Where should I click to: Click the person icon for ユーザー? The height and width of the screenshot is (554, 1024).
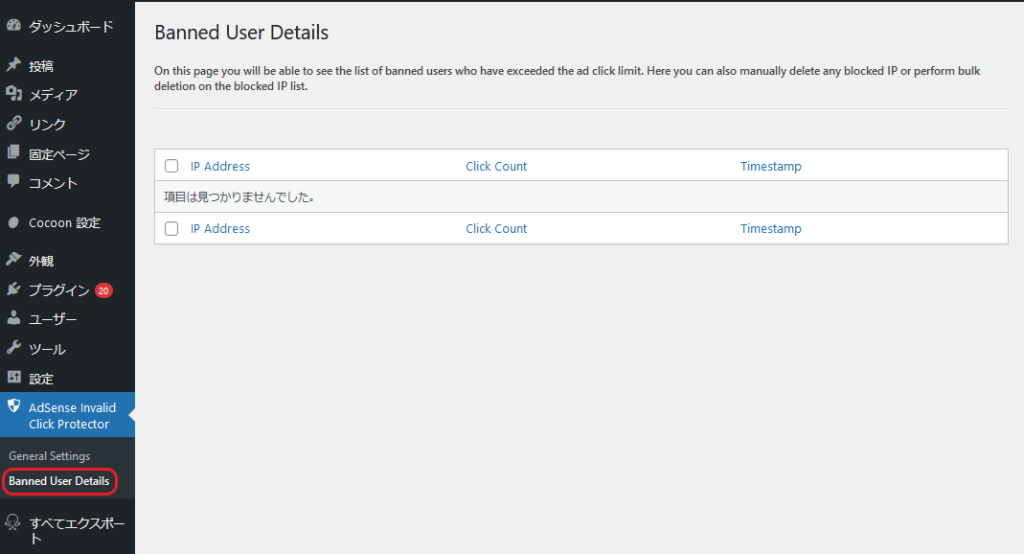(14, 319)
